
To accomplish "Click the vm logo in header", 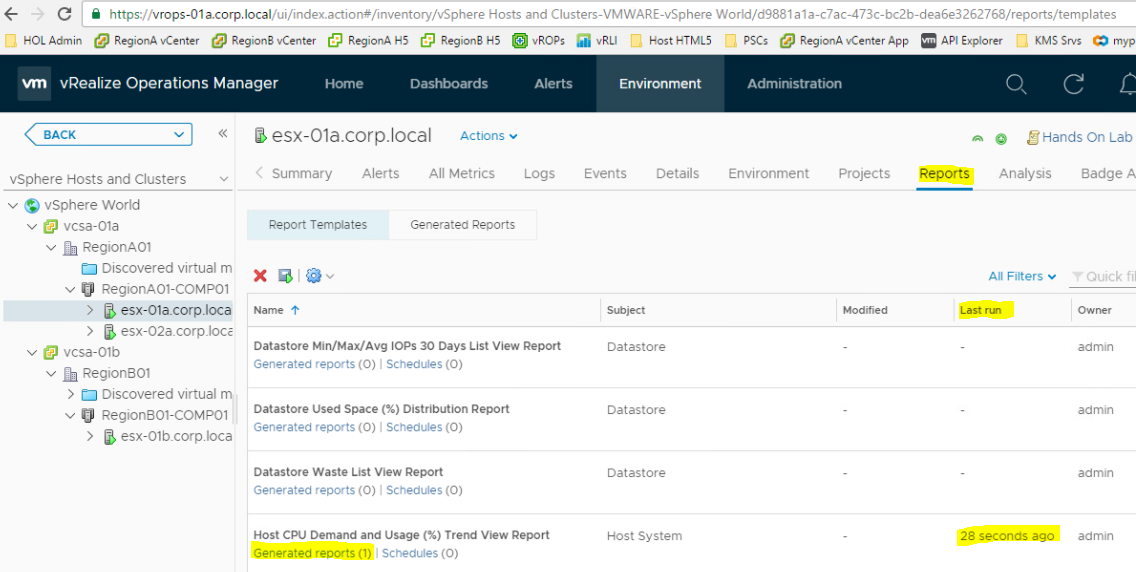I will [x=34, y=83].
